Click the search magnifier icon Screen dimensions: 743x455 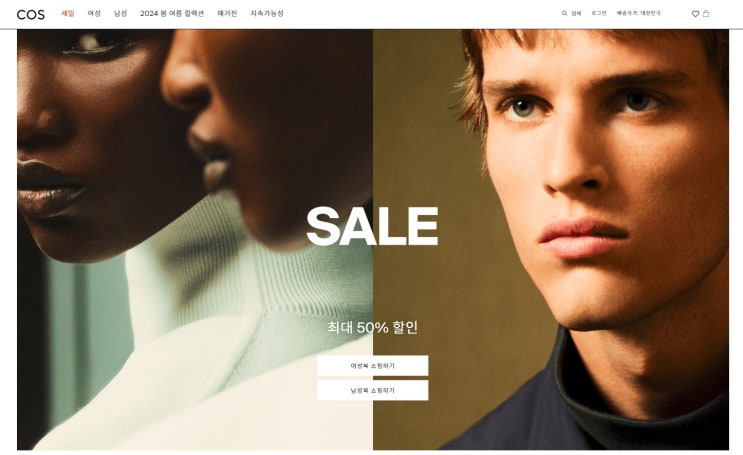pos(564,13)
